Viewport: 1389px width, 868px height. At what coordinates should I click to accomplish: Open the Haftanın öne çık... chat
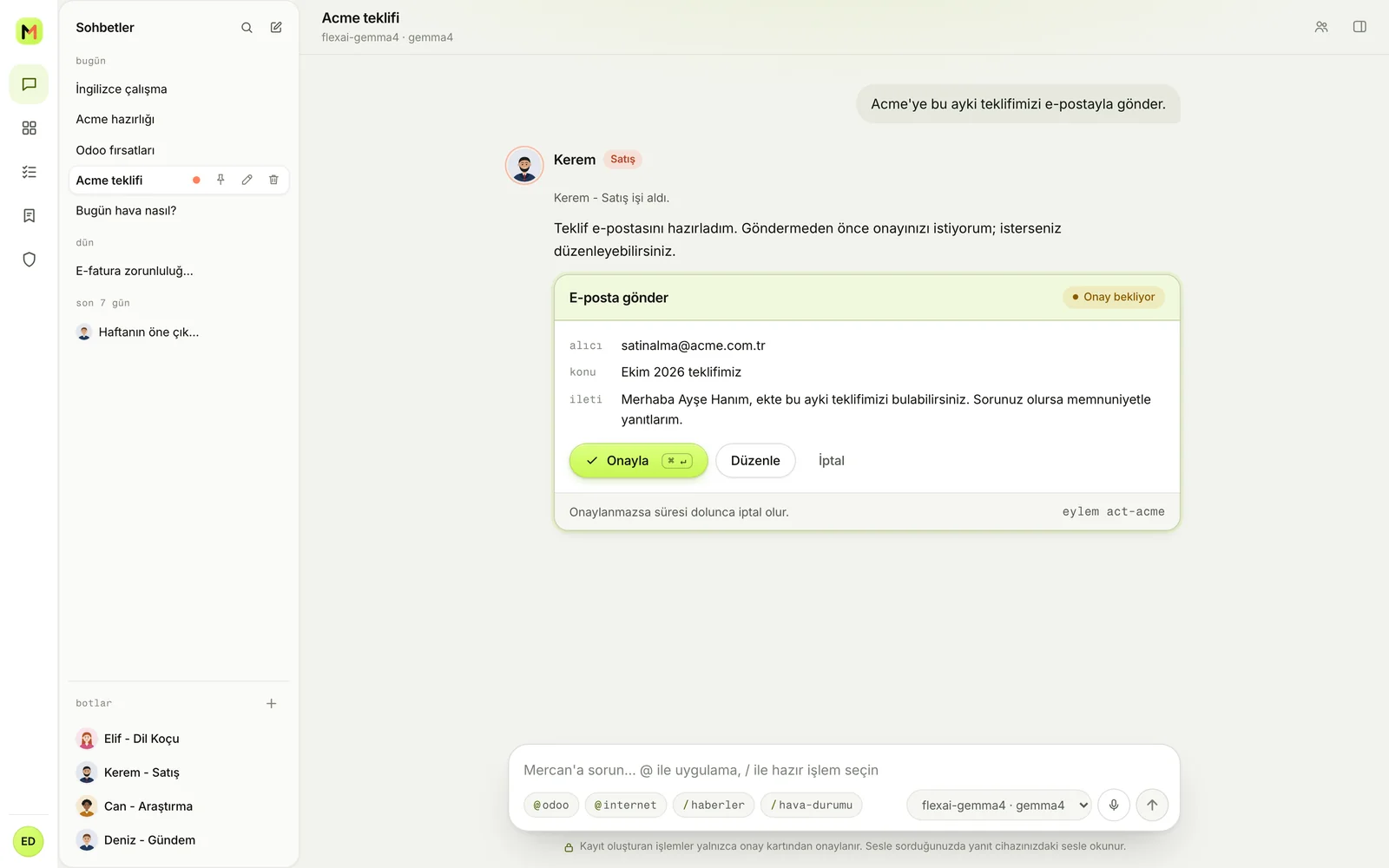coord(178,332)
